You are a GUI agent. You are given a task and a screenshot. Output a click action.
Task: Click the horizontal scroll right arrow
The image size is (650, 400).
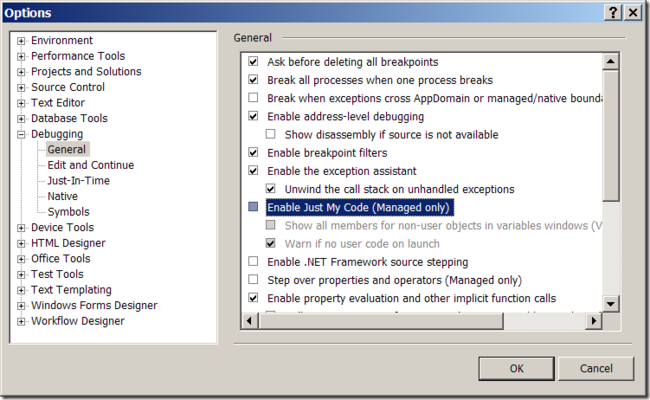pyautogui.click(x=594, y=320)
